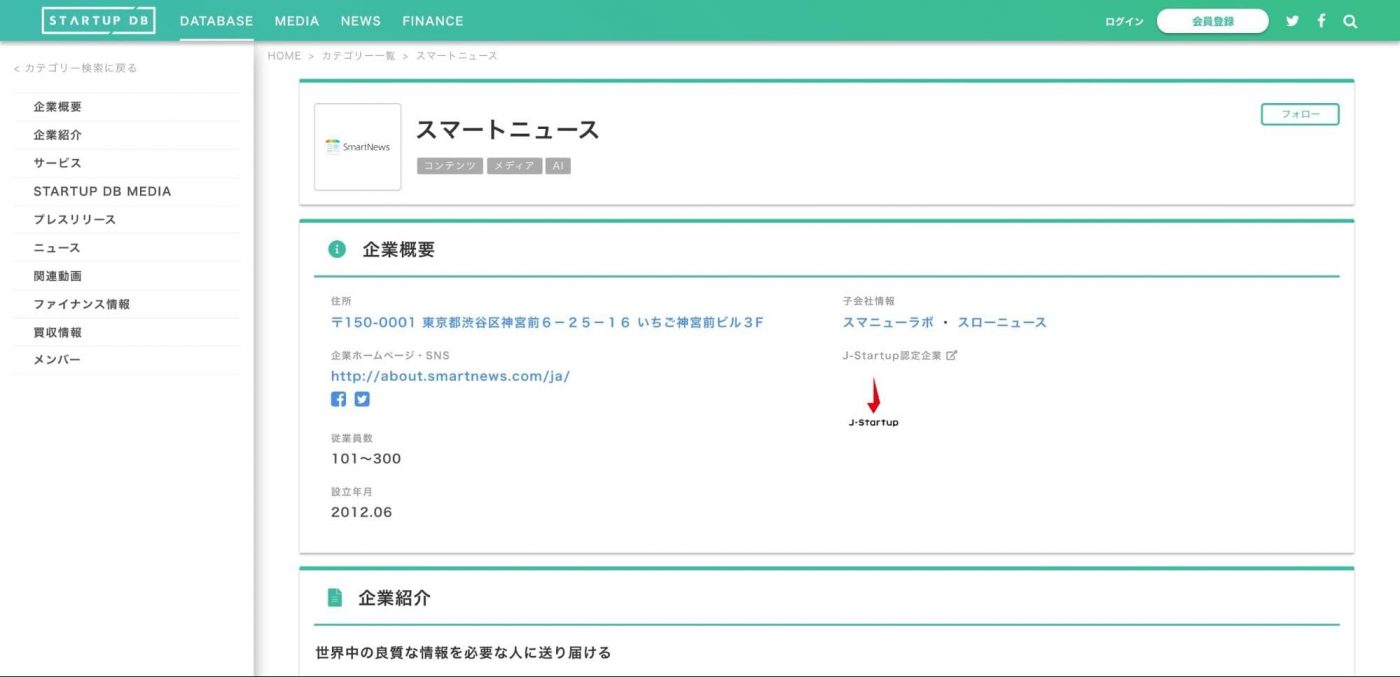Open search using the magnifier icon
This screenshot has height=677, width=1400.
tap(1350, 20)
